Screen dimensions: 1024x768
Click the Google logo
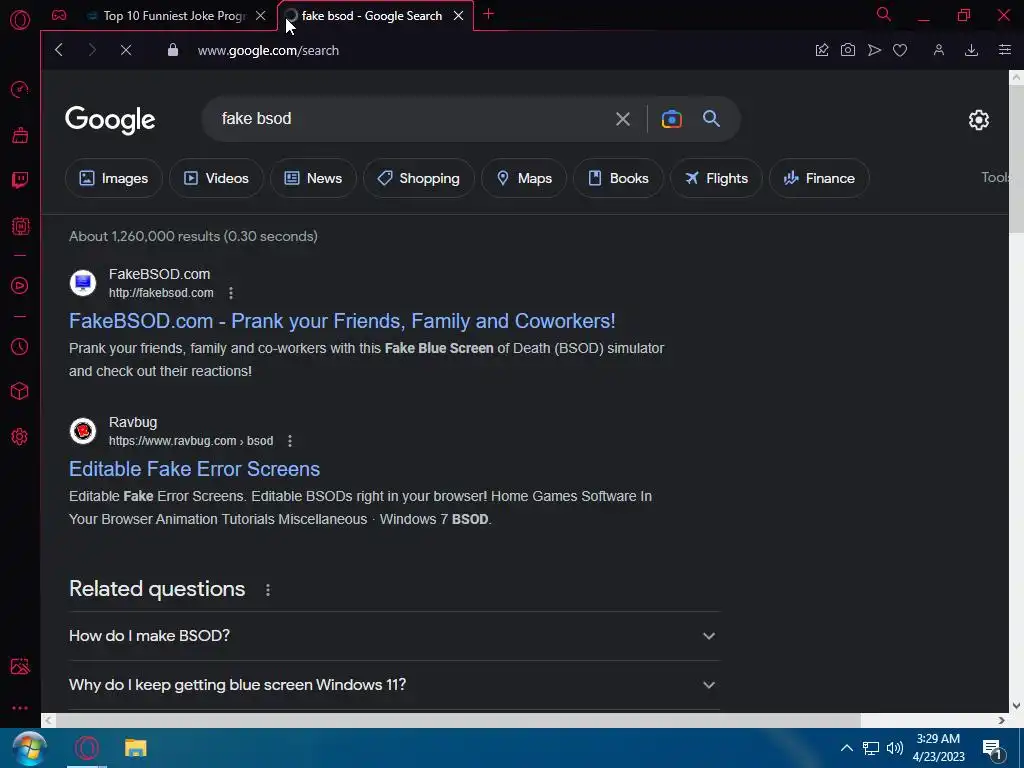(x=110, y=120)
